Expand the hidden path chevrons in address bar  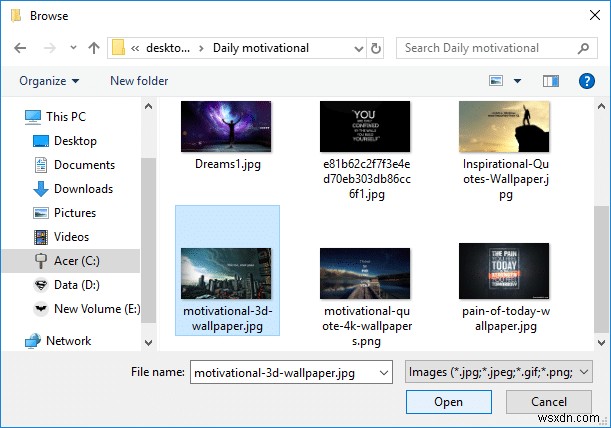click(x=135, y=48)
